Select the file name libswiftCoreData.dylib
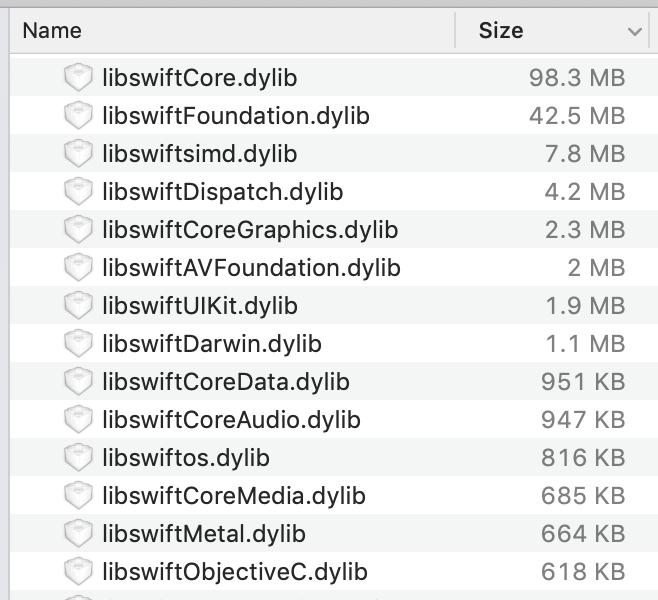This screenshot has height=600, width=658. tap(226, 382)
